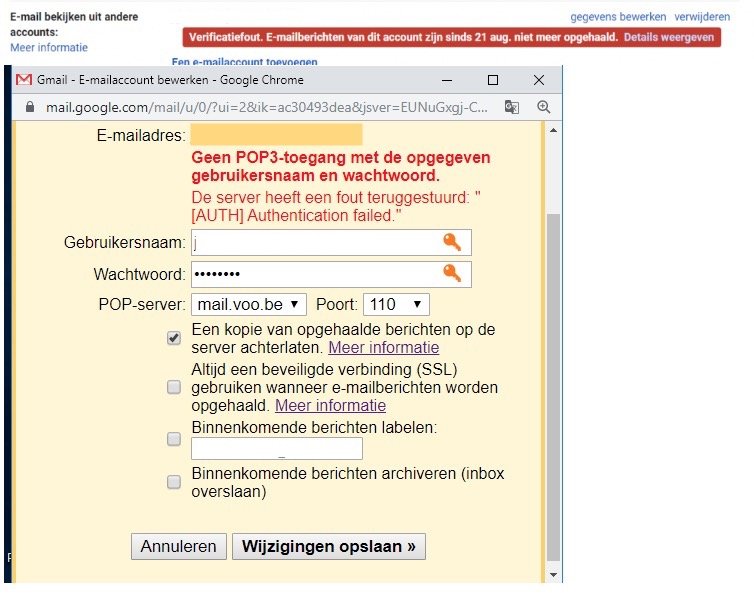Open 'Meer informatie' link about SSL
Image resolution: width=754 pixels, height=599 pixels.
tap(330, 406)
